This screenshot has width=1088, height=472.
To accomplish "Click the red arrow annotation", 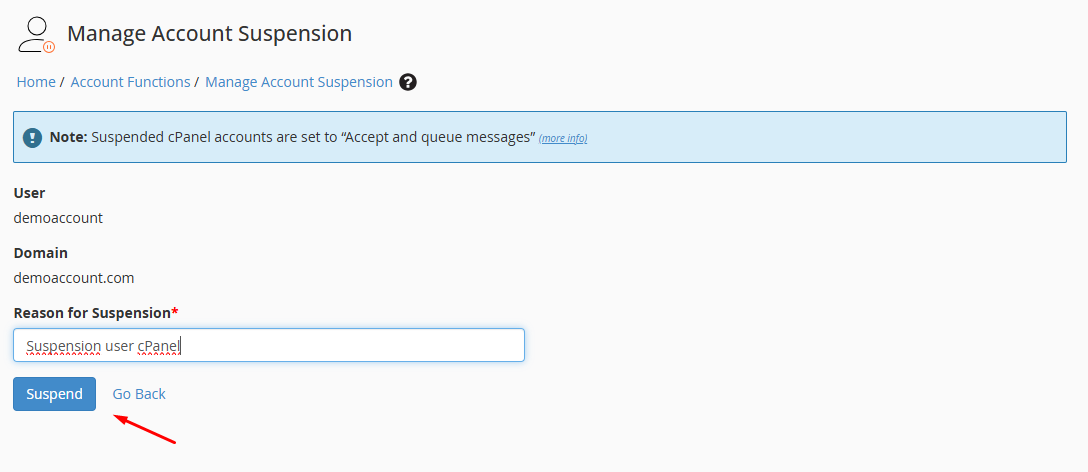I will [144, 429].
